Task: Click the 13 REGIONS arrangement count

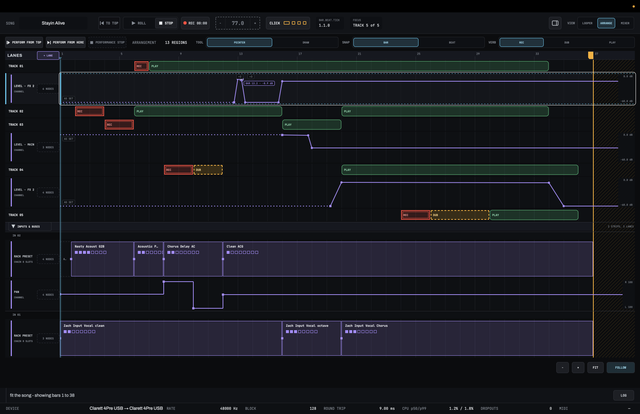Action: pyautogui.click(x=176, y=42)
